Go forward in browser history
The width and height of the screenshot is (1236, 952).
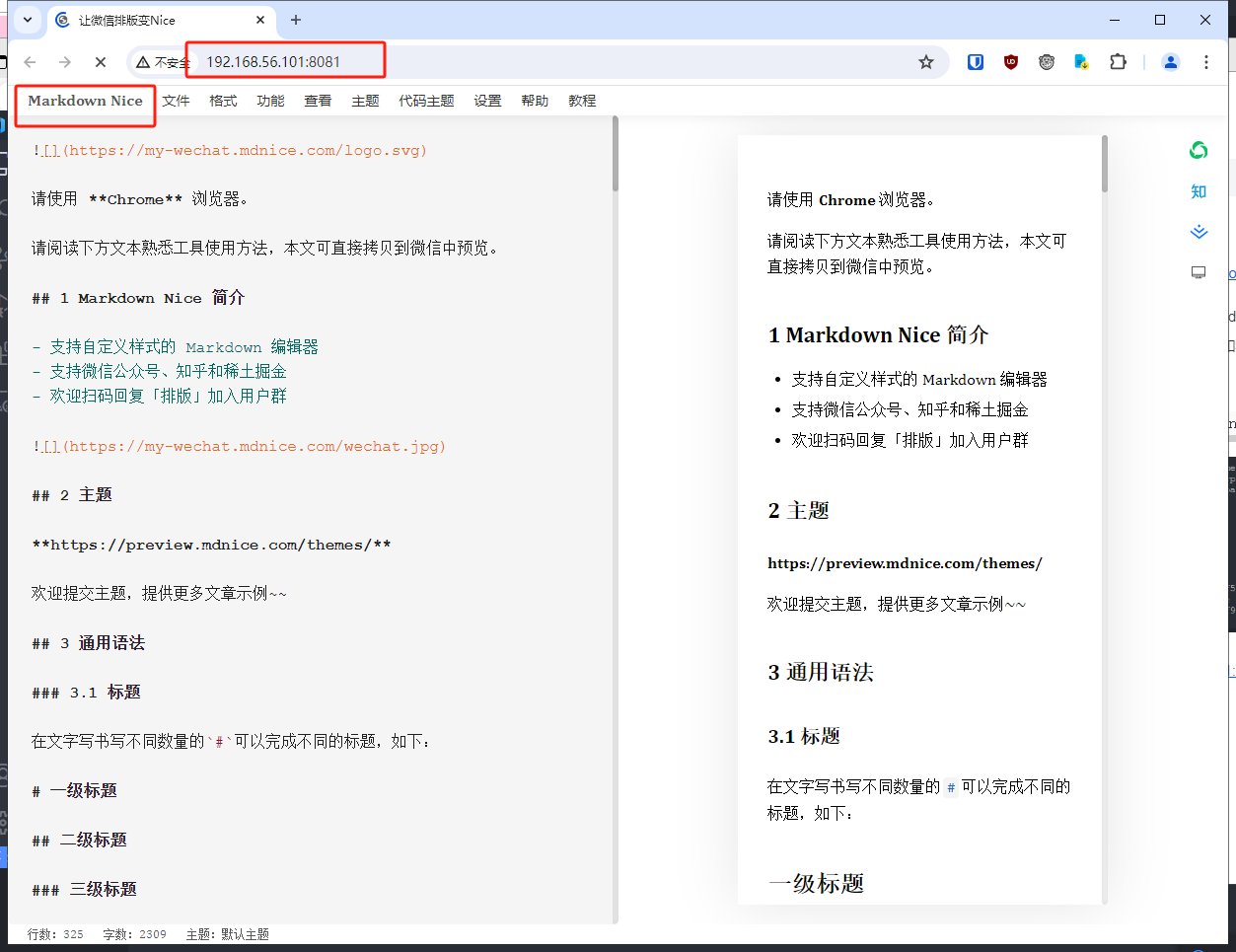coord(65,62)
